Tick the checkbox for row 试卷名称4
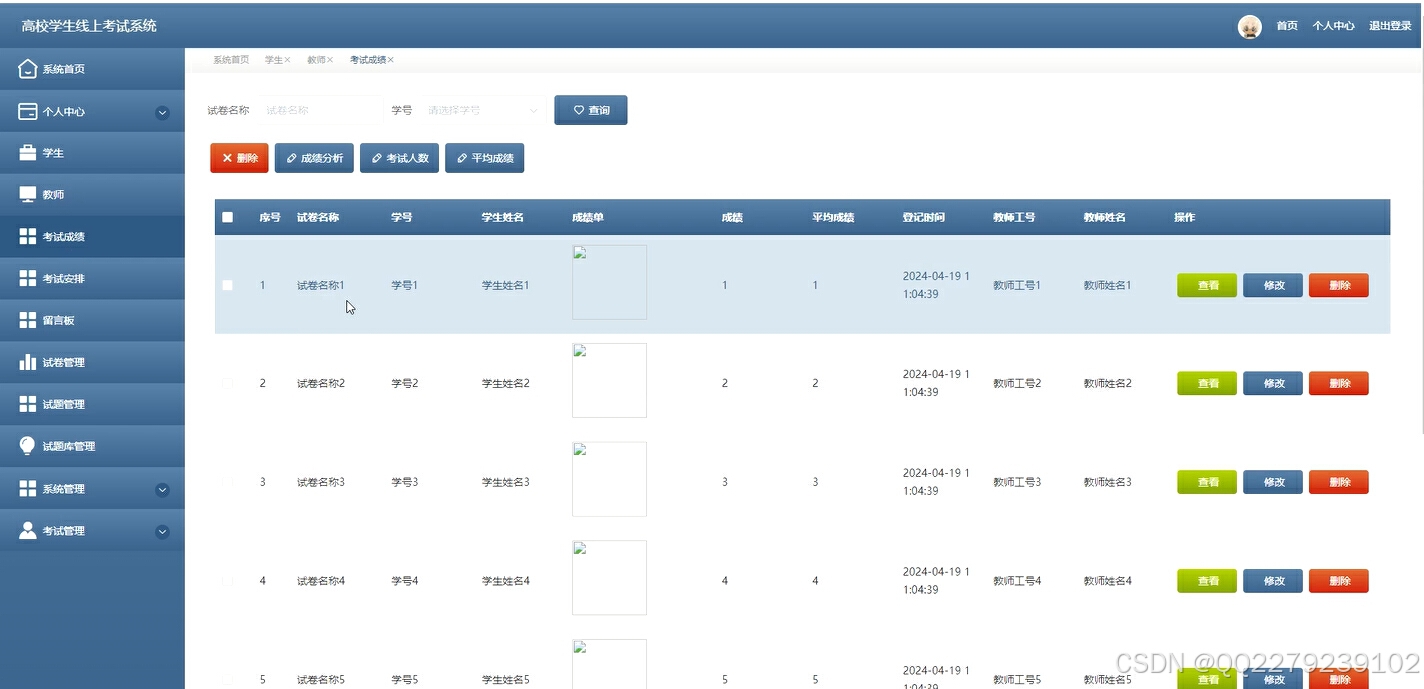Viewport: 1424px width, 689px height. 227,580
